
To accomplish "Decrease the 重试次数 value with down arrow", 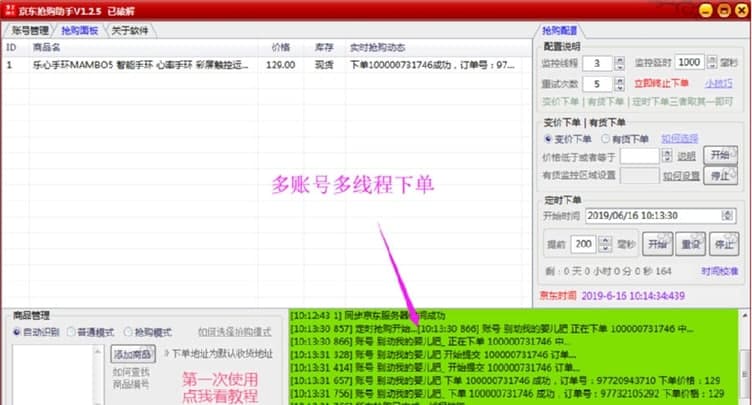I will pos(619,87).
